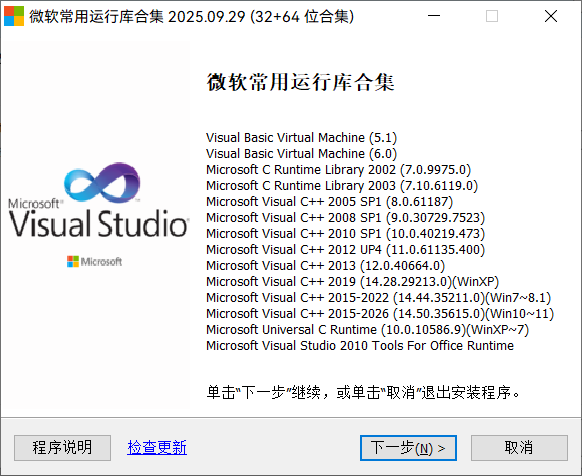Select the Visual Basic Virtual Machine (6.0) line
This screenshot has width=582, height=476.
[x=301, y=154]
